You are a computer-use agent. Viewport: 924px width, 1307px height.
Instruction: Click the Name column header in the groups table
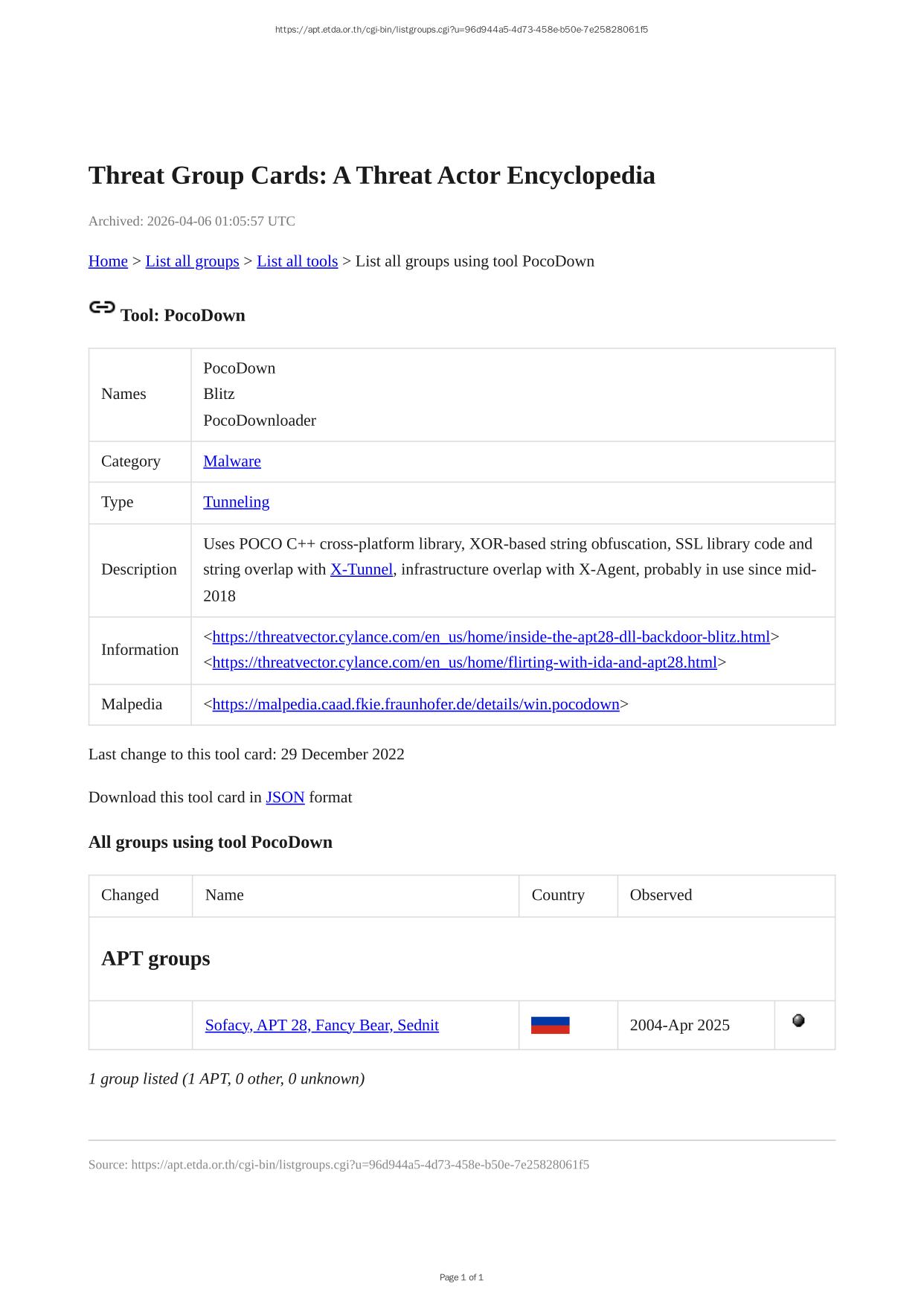coord(225,895)
